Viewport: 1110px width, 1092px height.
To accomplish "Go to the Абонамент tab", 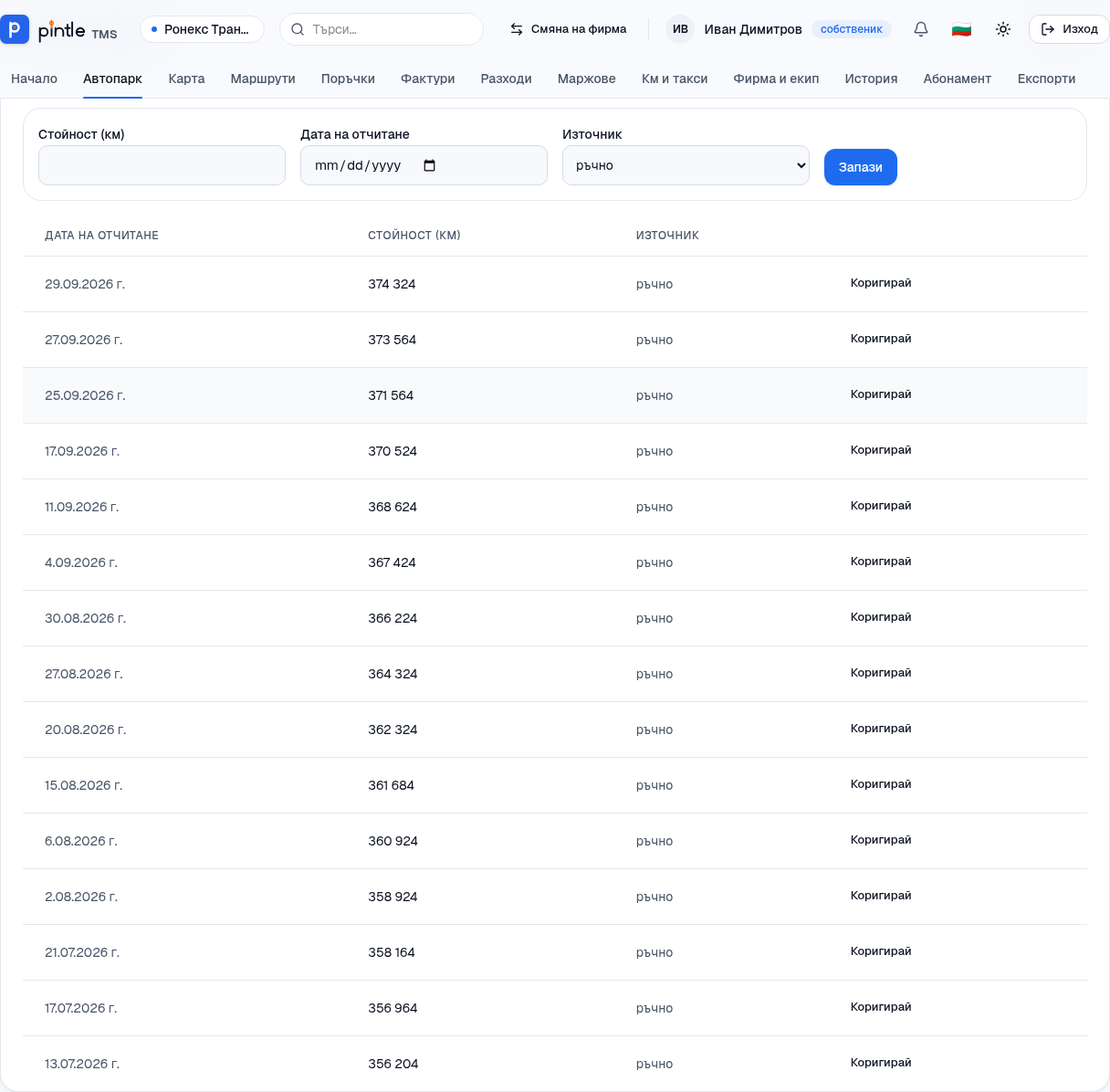I will [x=958, y=79].
